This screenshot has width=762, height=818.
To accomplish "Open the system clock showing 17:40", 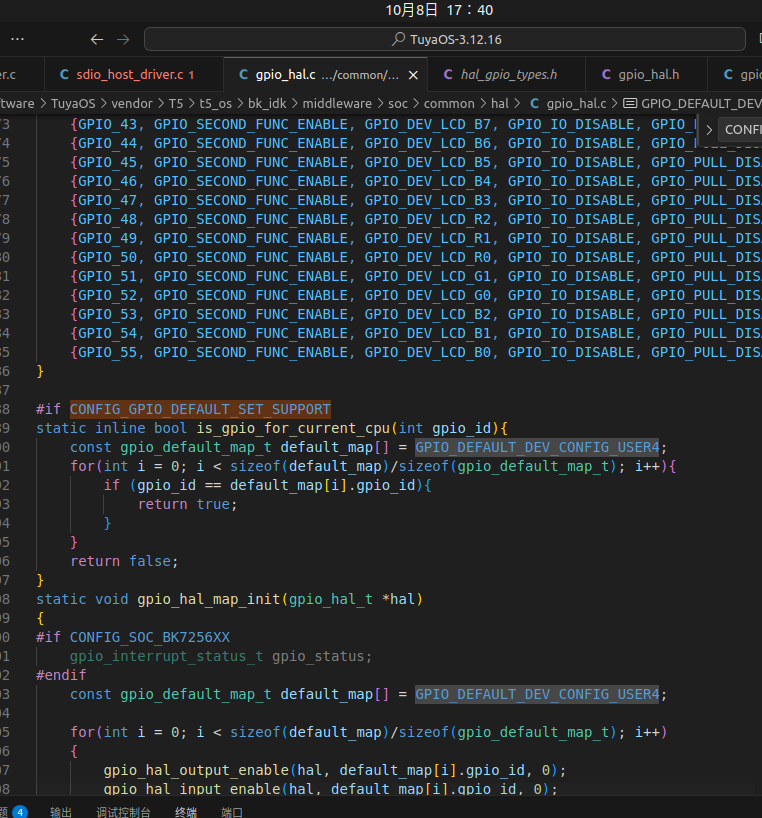I will (439, 10).
